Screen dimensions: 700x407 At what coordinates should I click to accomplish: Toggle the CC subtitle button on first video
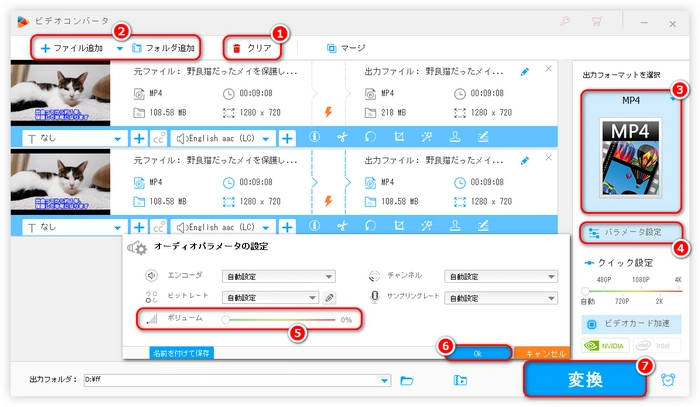click(159, 138)
